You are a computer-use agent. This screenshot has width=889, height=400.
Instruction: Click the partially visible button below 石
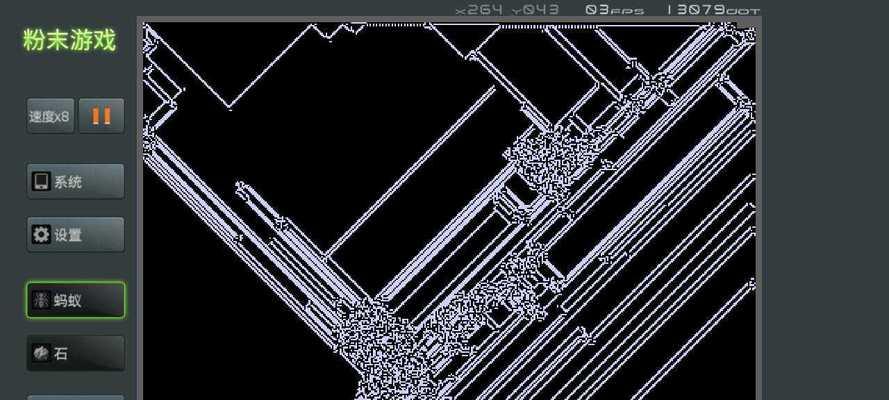pos(75,397)
